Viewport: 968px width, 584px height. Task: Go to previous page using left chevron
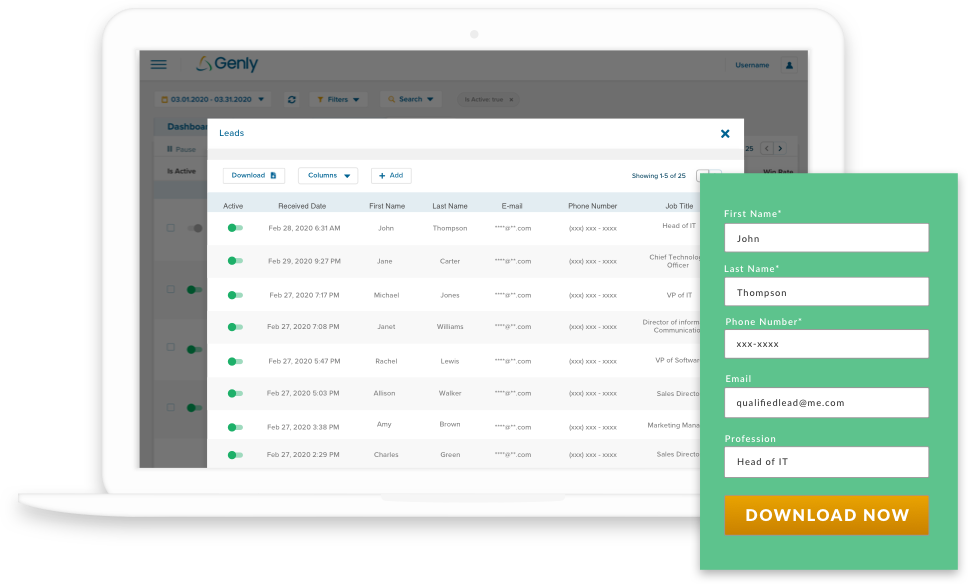point(766,148)
